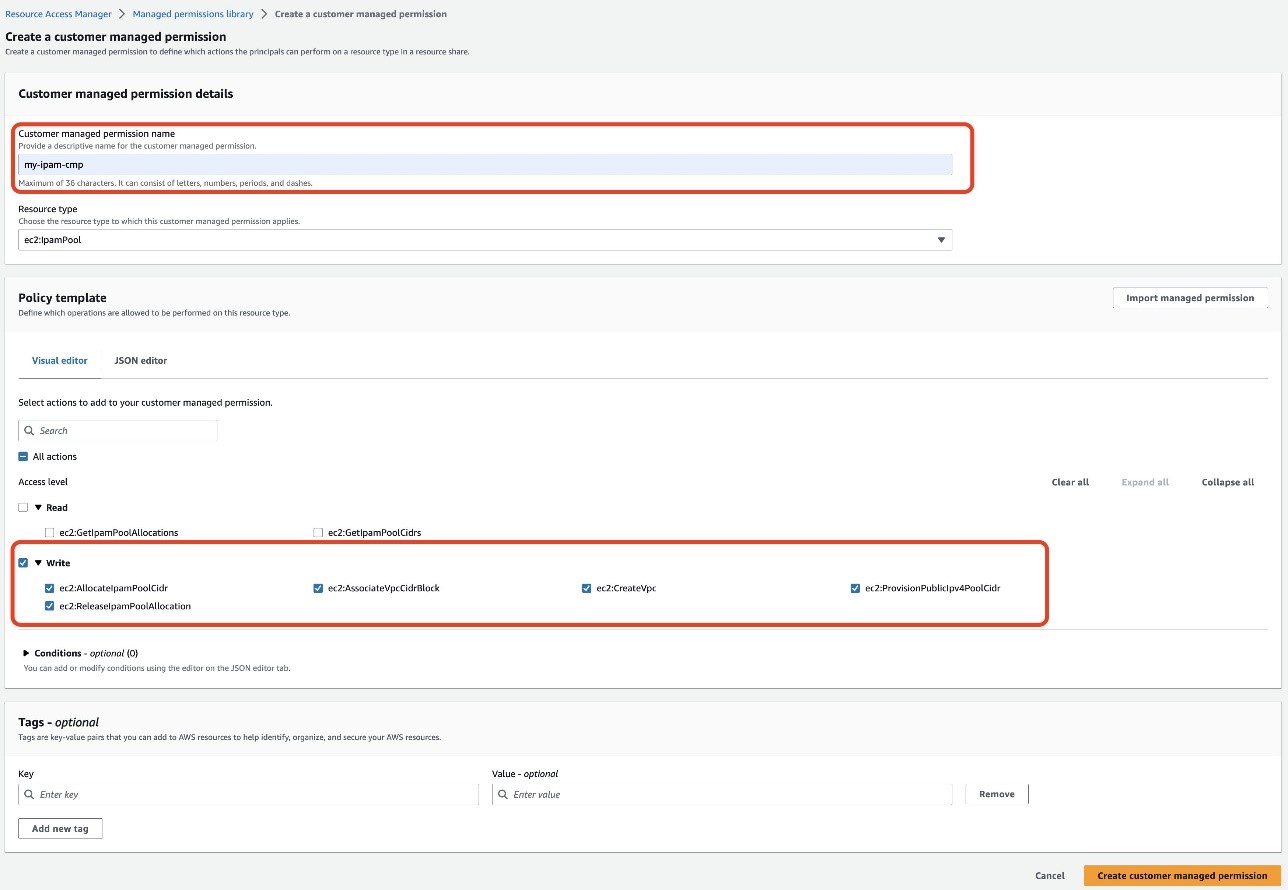Uncheck ec2:AssociateVpcCidrBlock checkbox
The width and height of the screenshot is (1288, 890).
tap(318, 588)
